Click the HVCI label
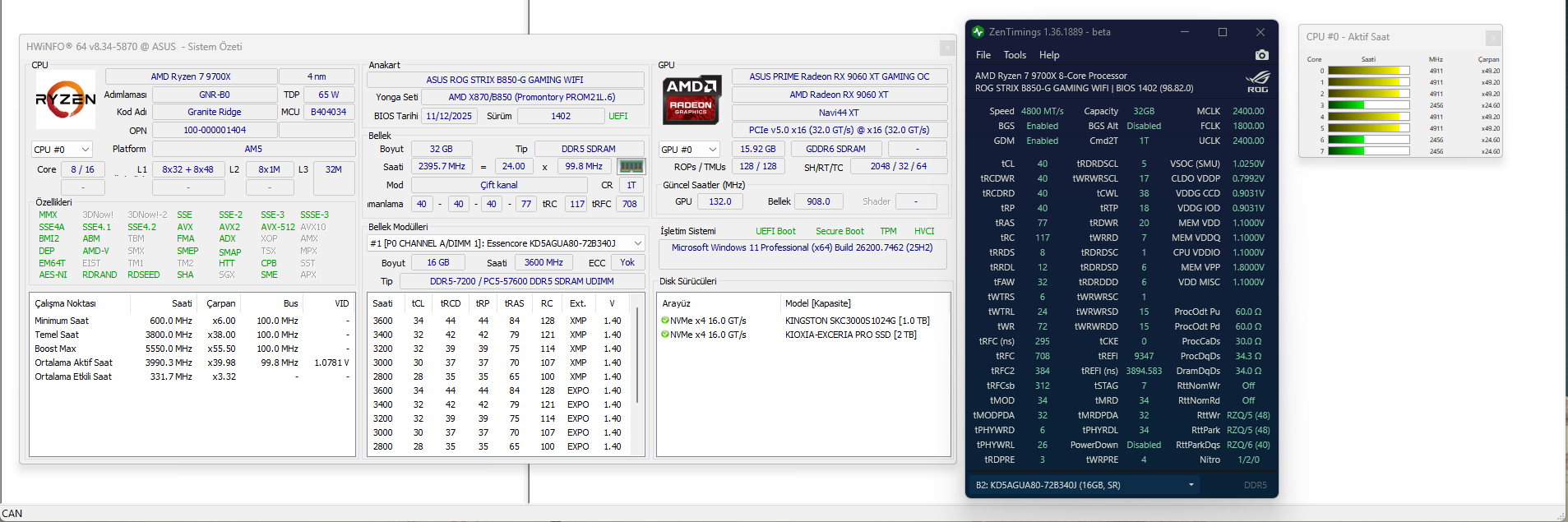The height and width of the screenshot is (522, 1568). tap(924, 231)
